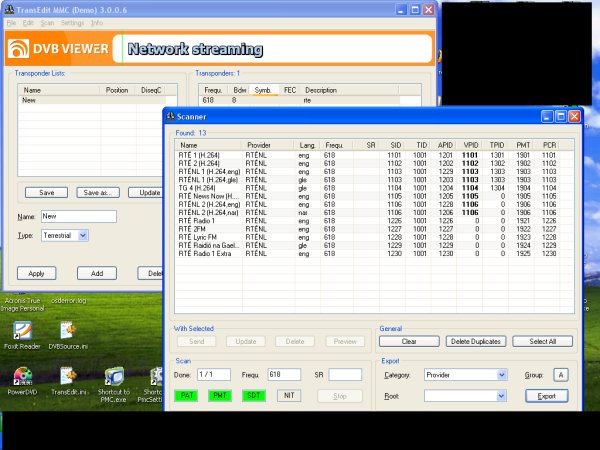Viewport: 600px width, 450px height.
Task: Sort by the Provider column header
Action: (268, 145)
